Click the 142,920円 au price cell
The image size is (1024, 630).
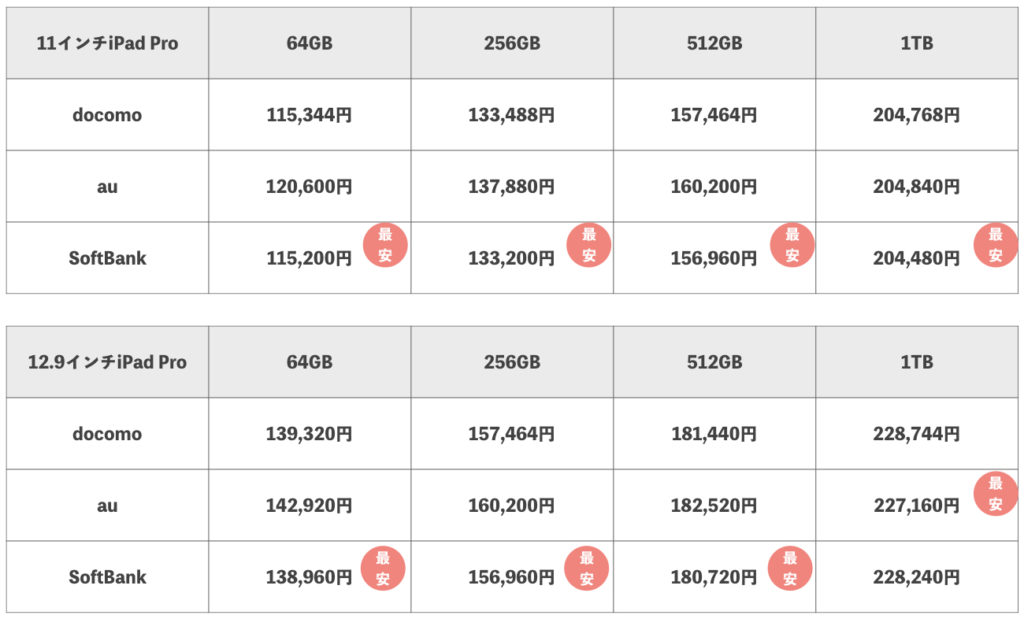coord(309,505)
